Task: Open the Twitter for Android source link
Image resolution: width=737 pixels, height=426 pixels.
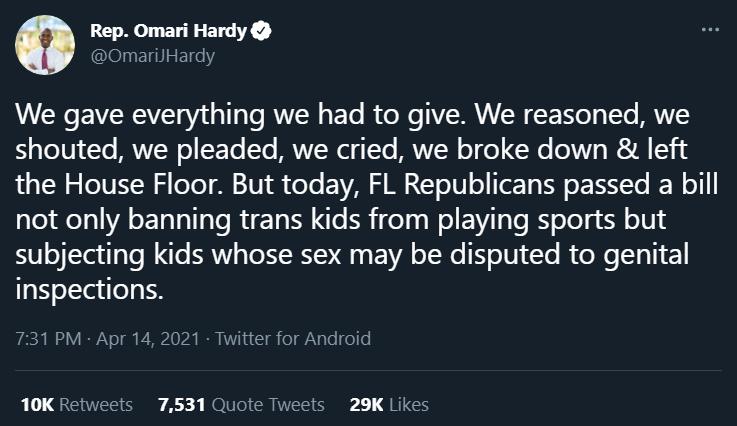Action: (293, 339)
